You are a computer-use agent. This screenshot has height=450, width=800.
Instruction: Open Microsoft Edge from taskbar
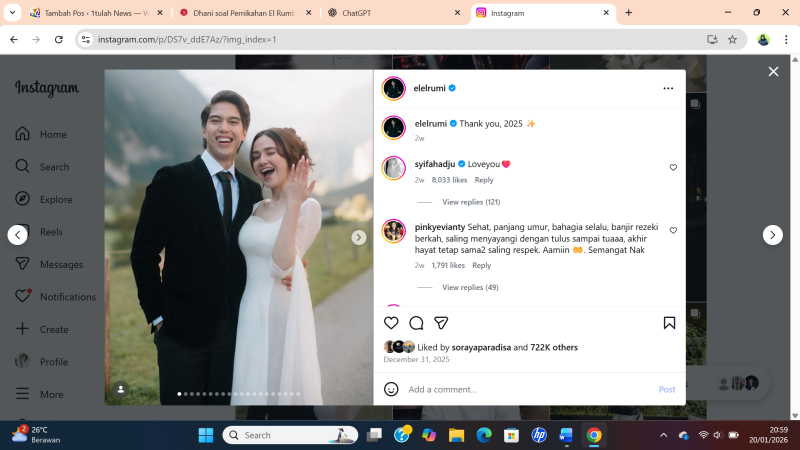coord(484,435)
